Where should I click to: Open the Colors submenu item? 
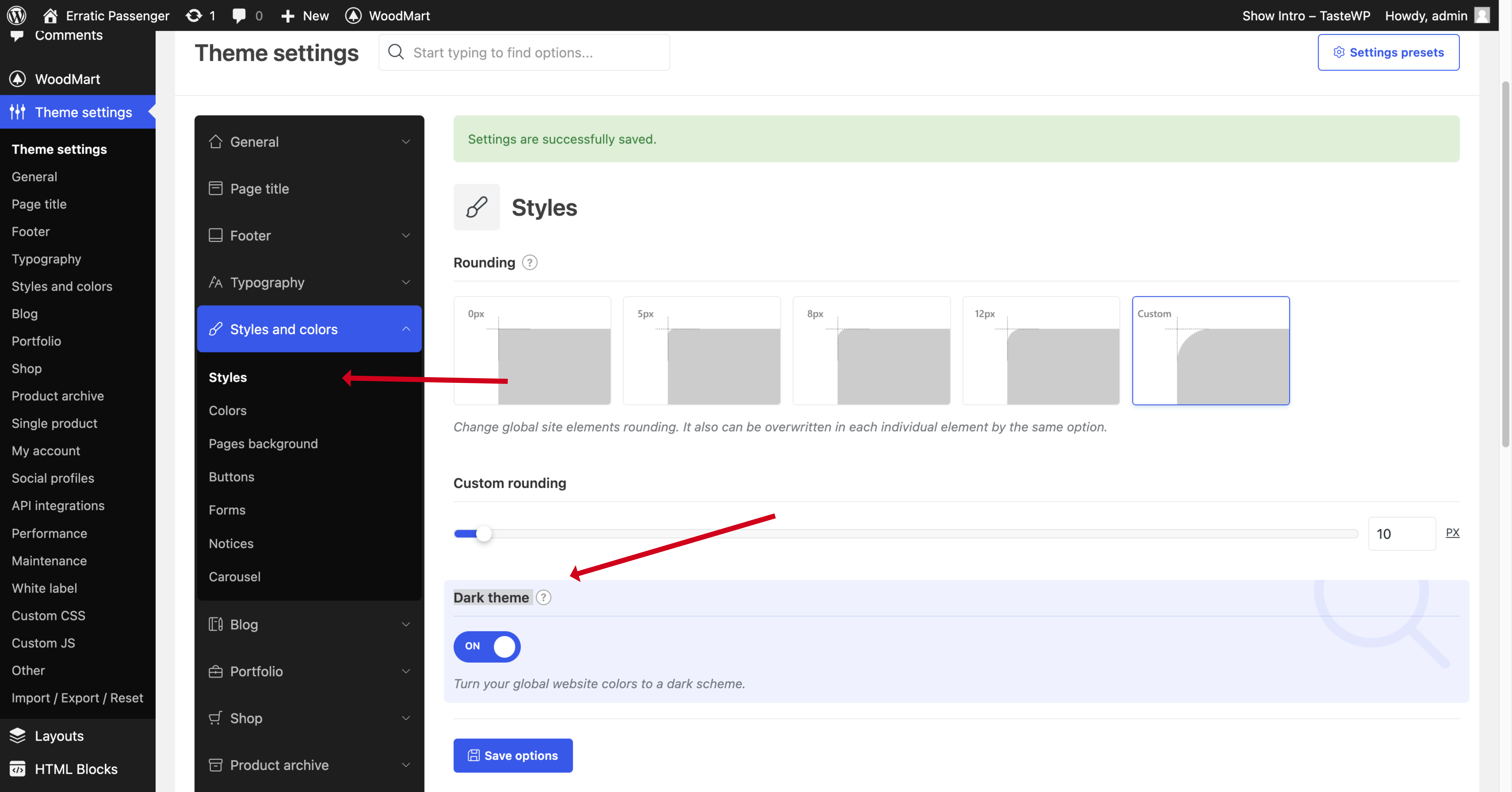point(228,411)
